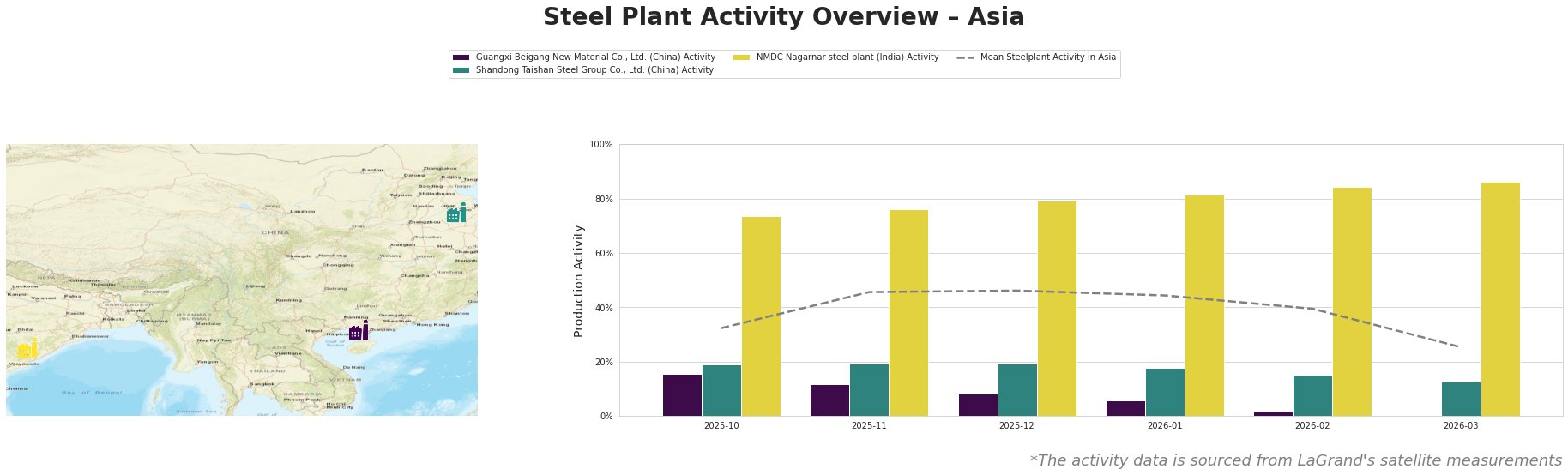This screenshot has height=475, width=1568.
Task: Select the yellow NMDC bar for 2026-03
Action: [1499, 299]
